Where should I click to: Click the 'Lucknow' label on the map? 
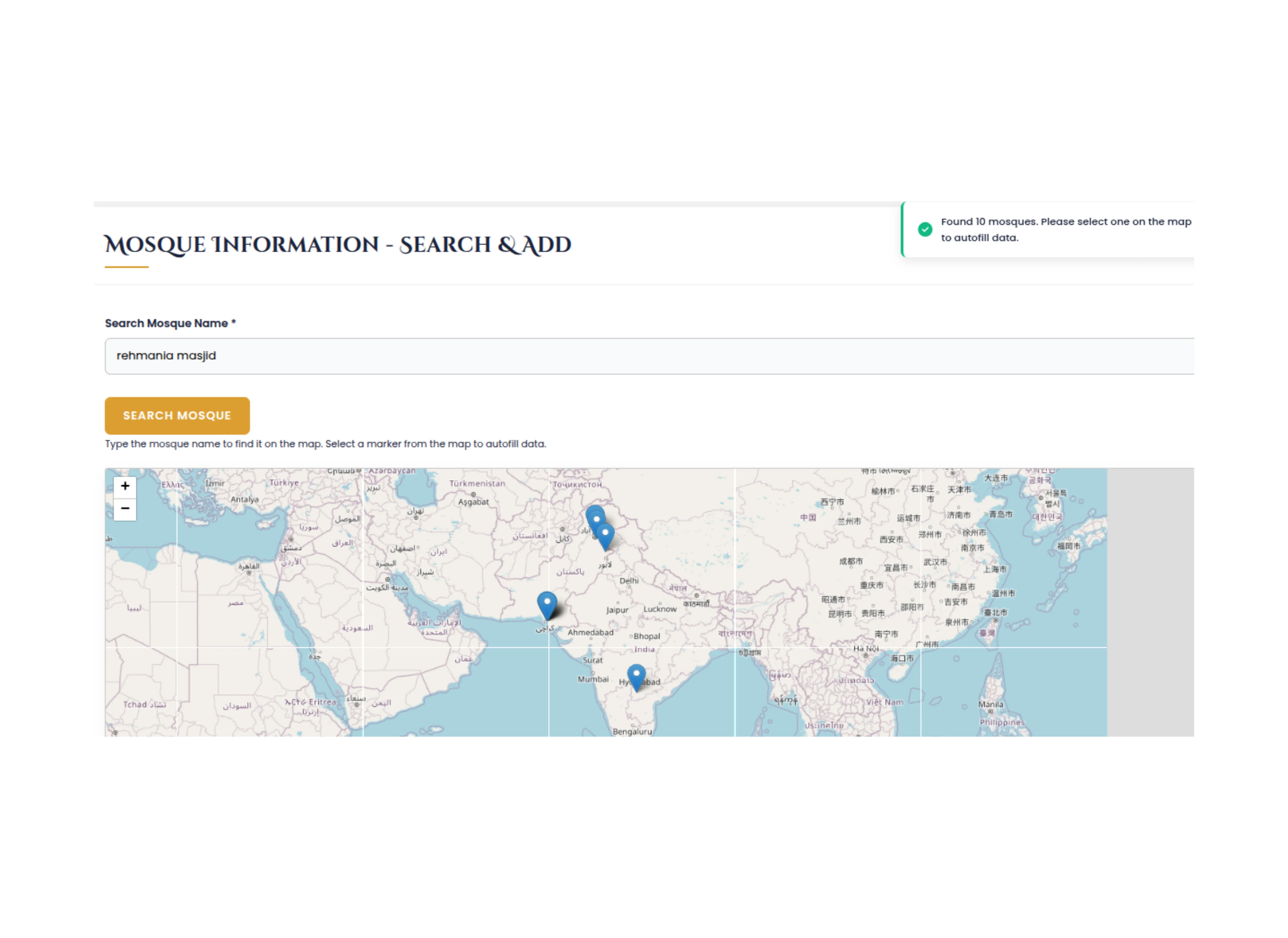click(x=660, y=609)
